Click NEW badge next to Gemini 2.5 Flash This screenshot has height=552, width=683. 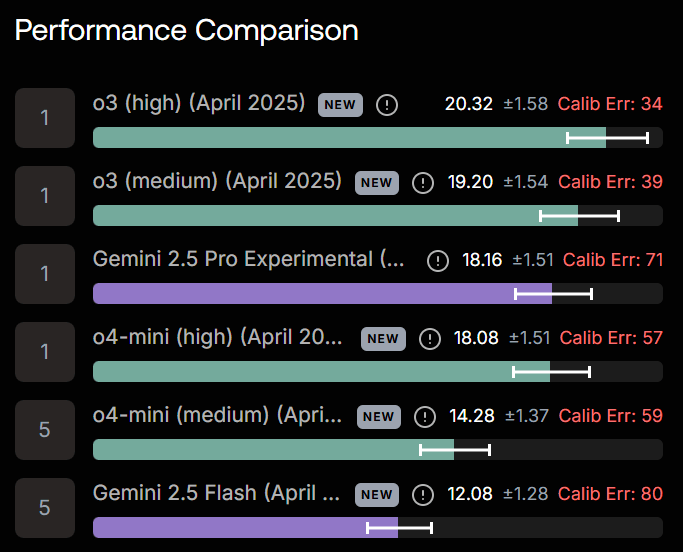coord(377,494)
